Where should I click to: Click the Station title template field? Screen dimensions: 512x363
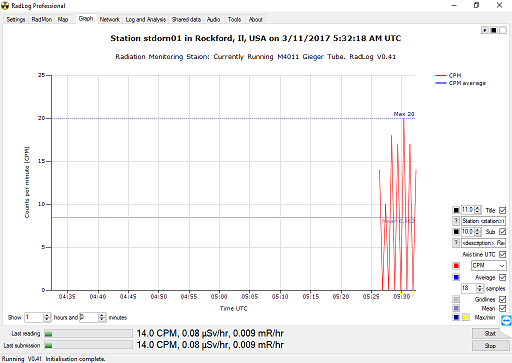click(x=483, y=221)
